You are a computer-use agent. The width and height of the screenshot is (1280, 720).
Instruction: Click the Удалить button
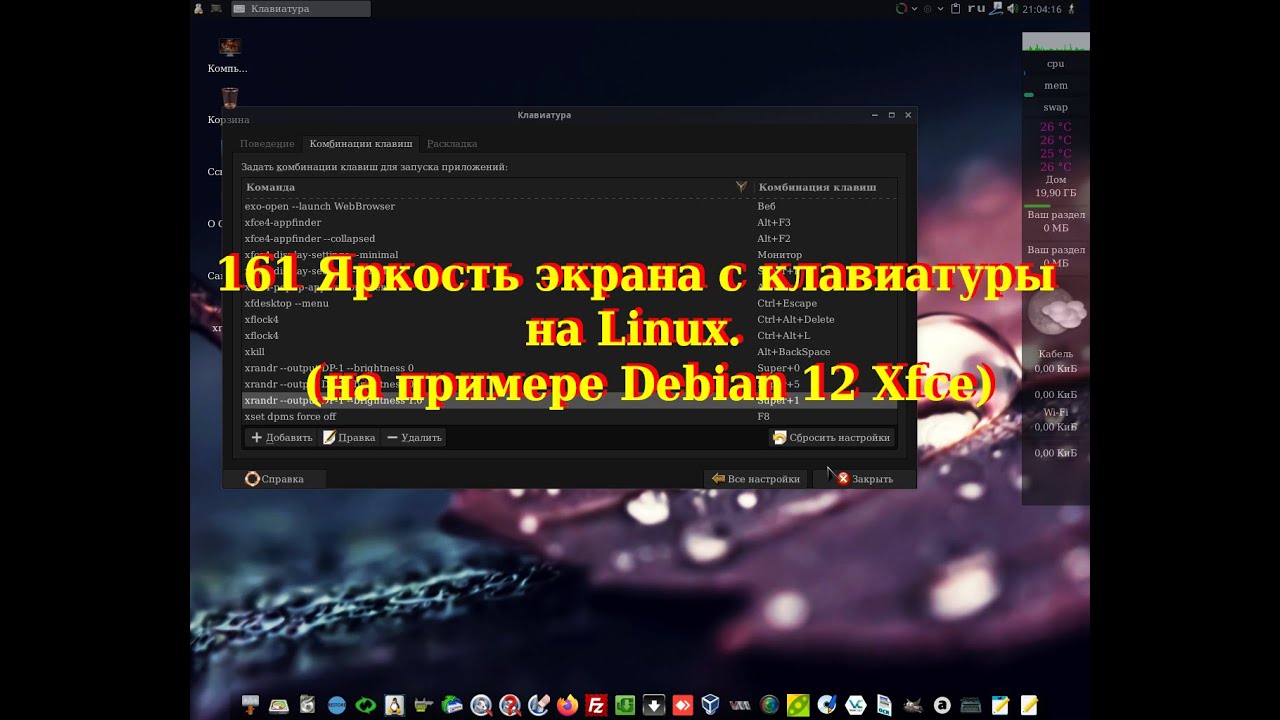pos(414,437)
